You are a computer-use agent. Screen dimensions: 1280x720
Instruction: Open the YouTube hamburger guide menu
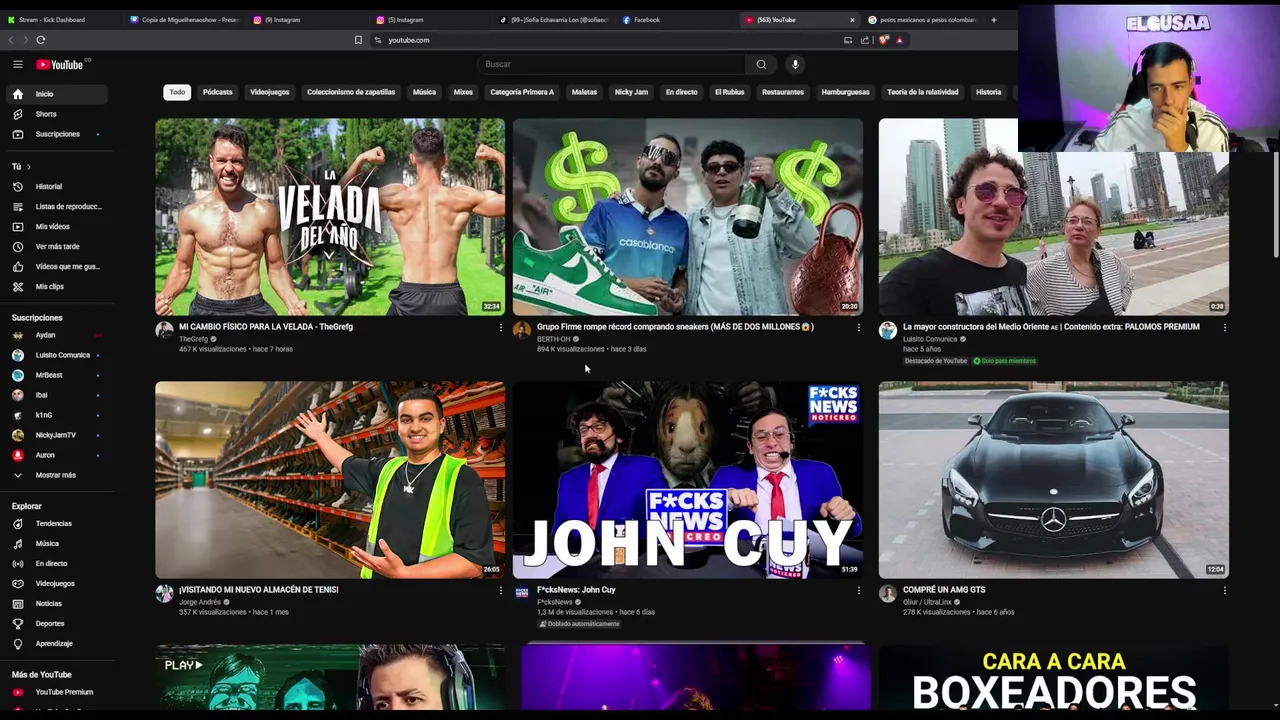click(x=18, y=64)
